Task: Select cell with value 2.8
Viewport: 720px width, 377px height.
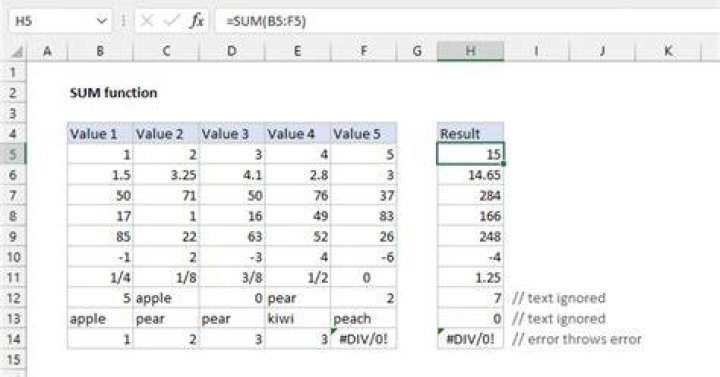Action: pyautogui.click(x=298, y=175)
